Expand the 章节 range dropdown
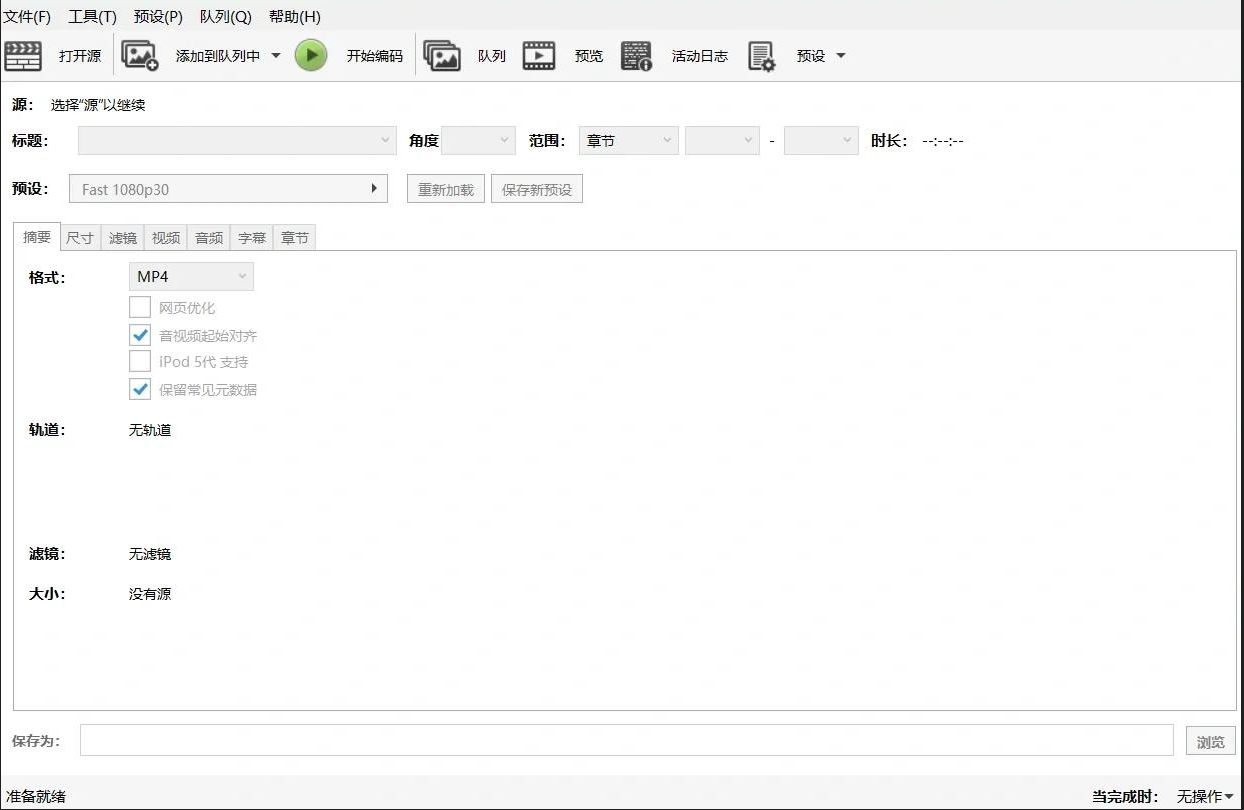Screen dimensions: 1244x810 pos(628,141)
